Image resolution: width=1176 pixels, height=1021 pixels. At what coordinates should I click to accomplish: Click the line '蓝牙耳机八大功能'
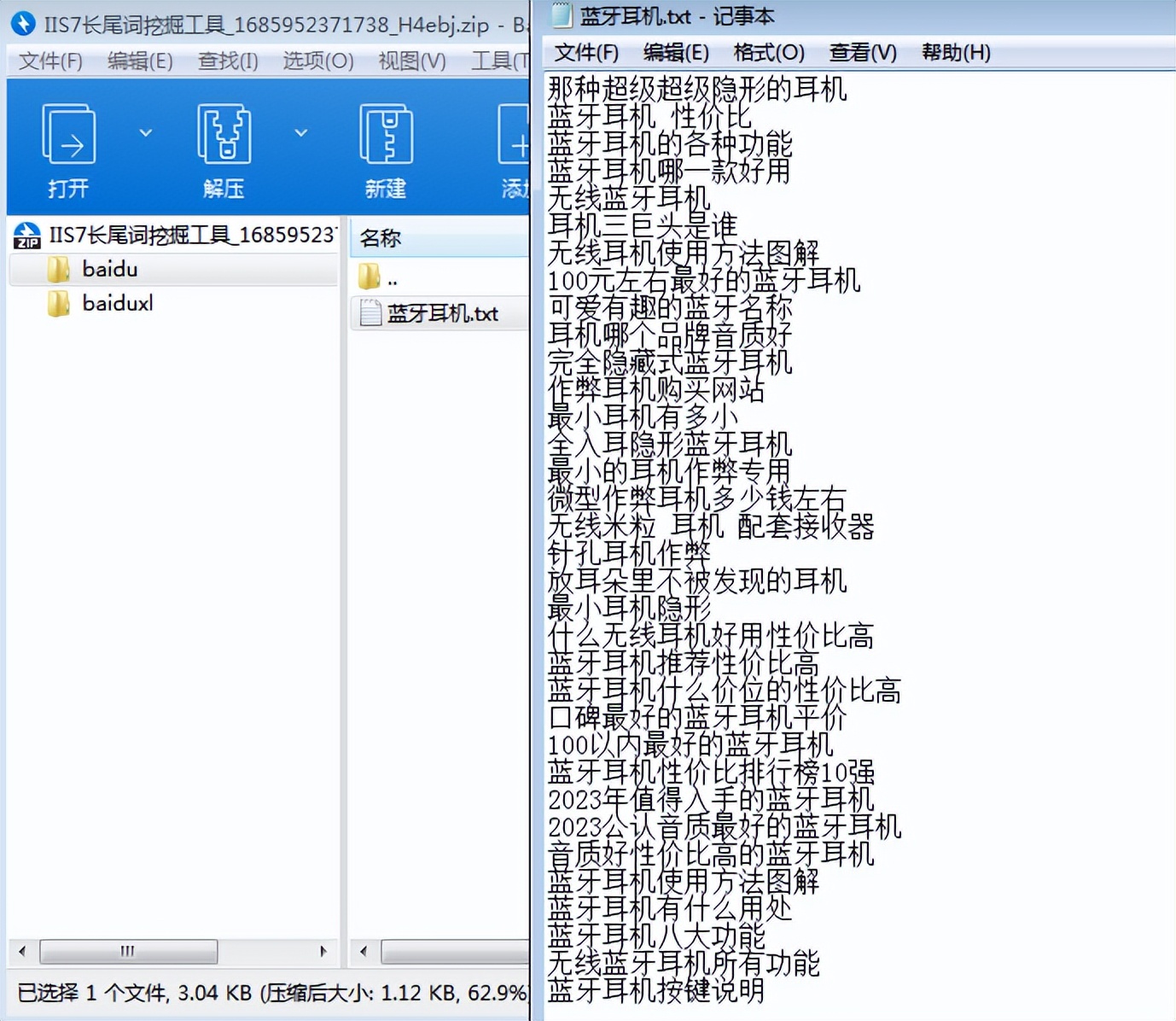656,936
